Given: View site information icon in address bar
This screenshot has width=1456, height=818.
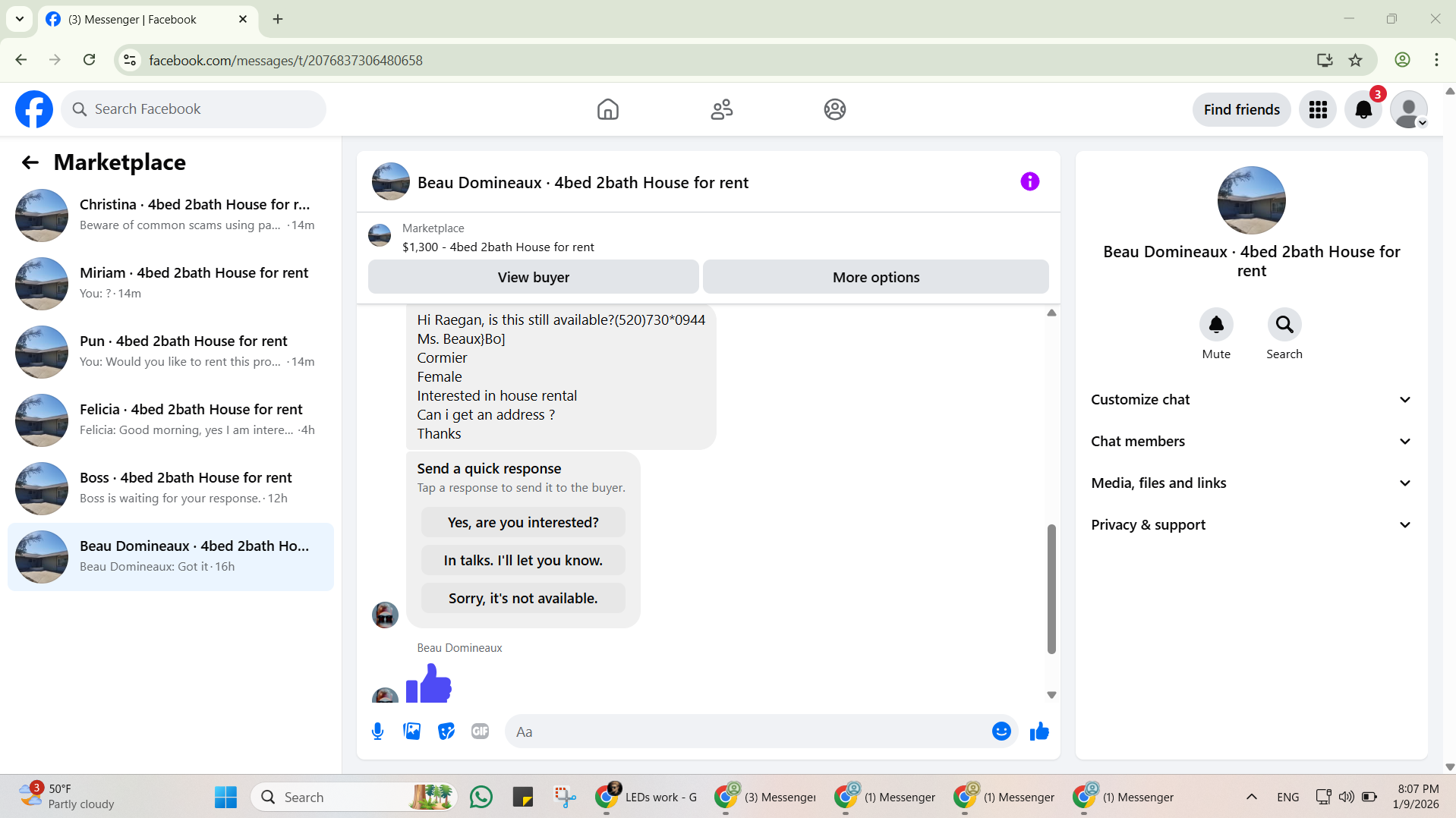Looking at the screenshot, I should (130, 60).
